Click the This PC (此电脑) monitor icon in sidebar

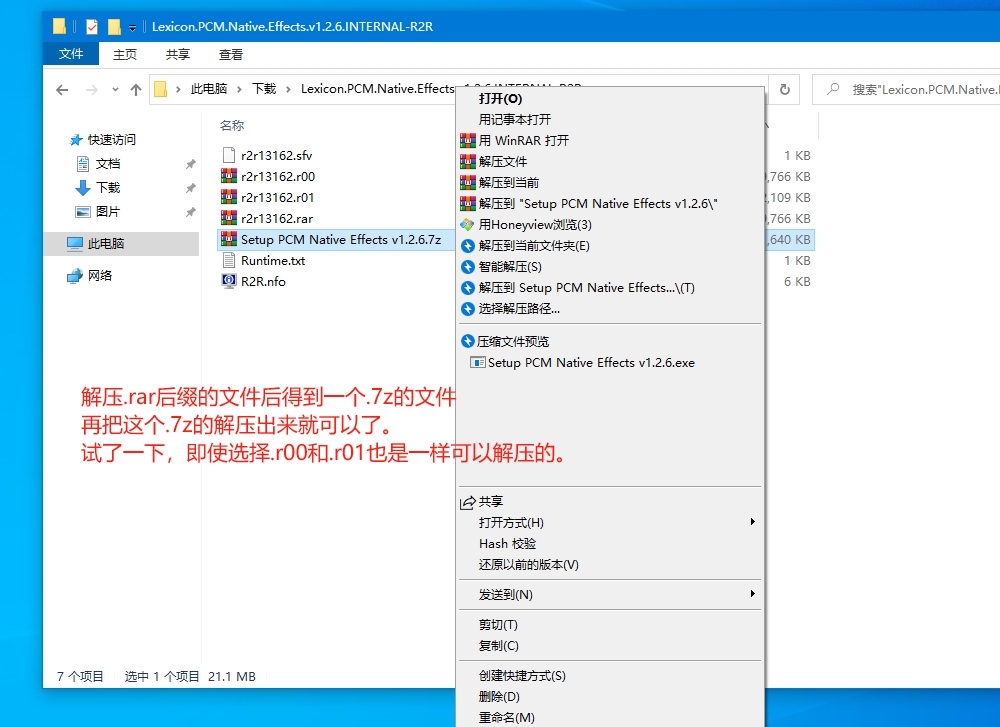(75, 244)
